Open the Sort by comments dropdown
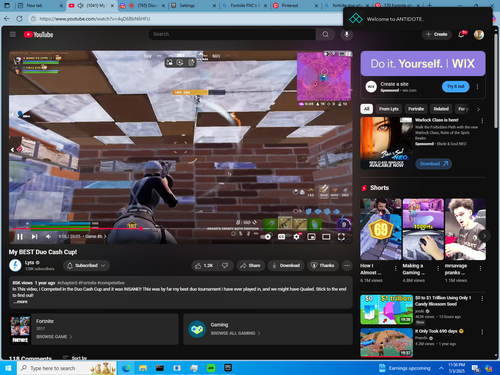500x375 pixels. point(75,358)
